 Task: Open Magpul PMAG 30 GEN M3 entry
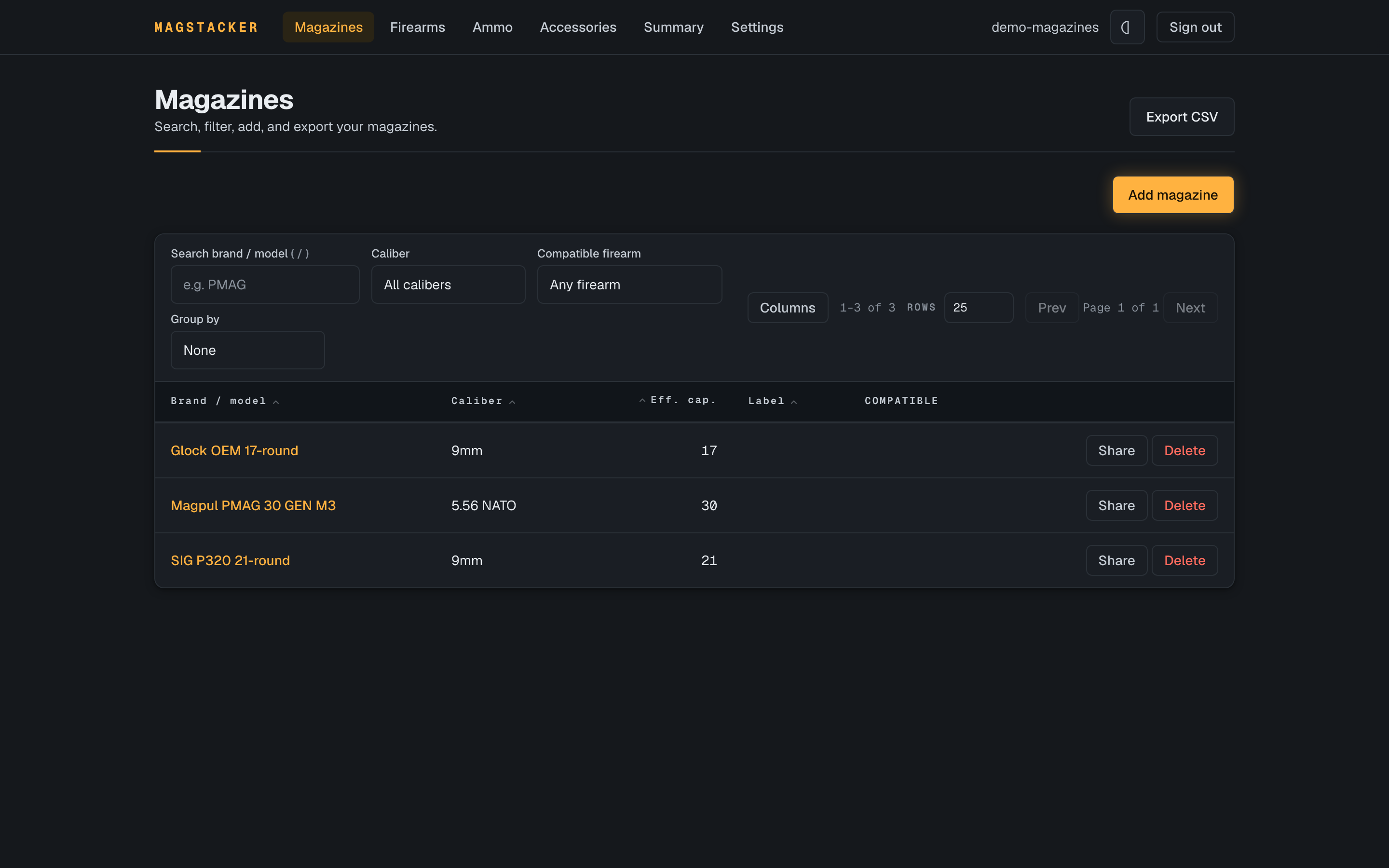click(x=253, y=506)
